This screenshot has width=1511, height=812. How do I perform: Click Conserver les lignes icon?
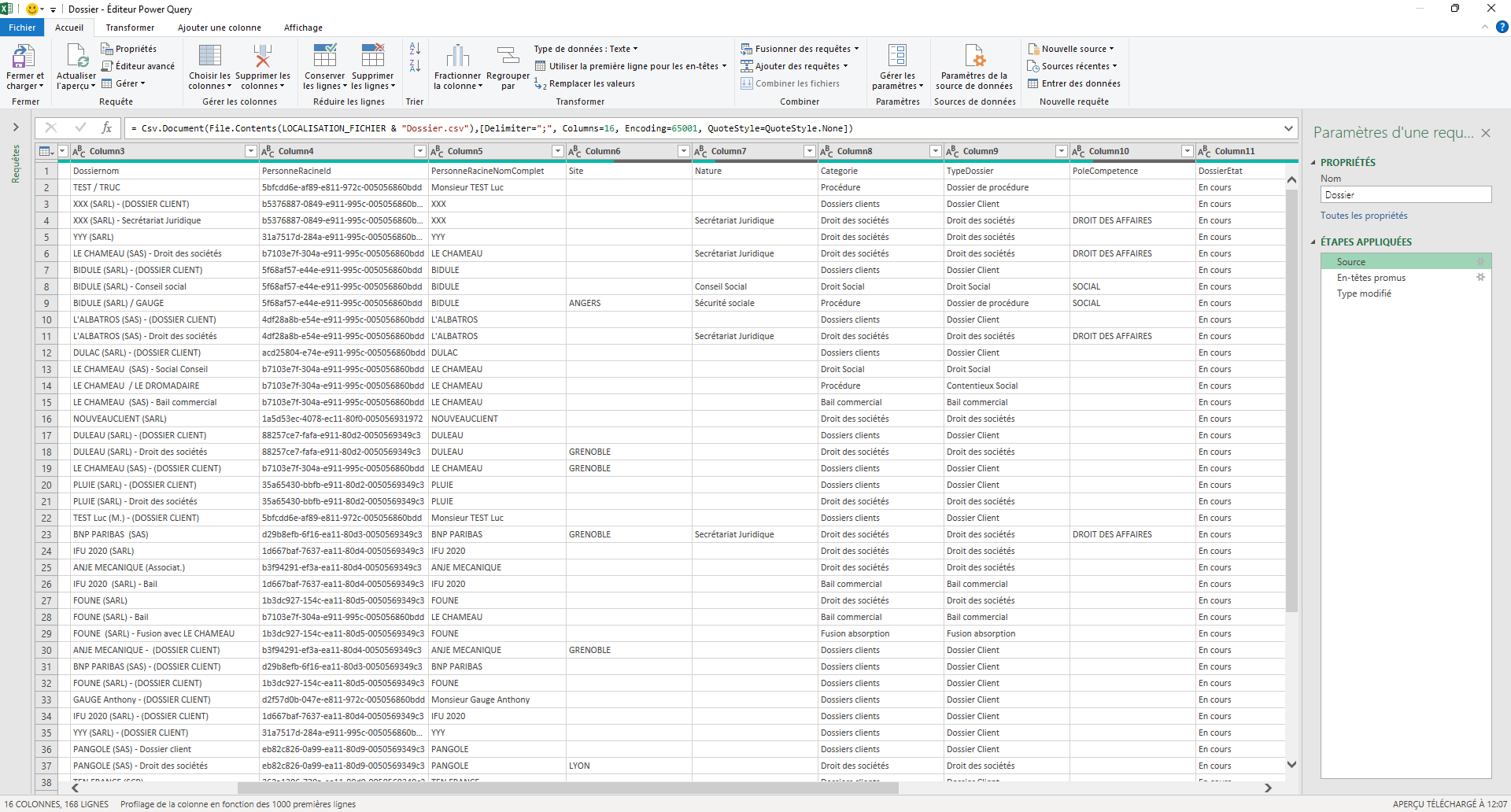325,56
